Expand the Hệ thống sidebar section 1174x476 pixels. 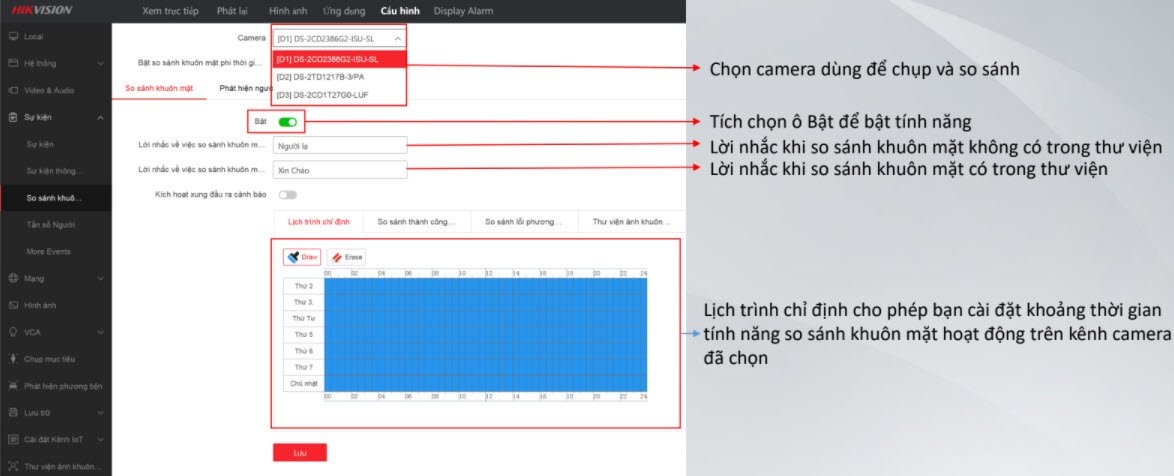click(55, 63)
